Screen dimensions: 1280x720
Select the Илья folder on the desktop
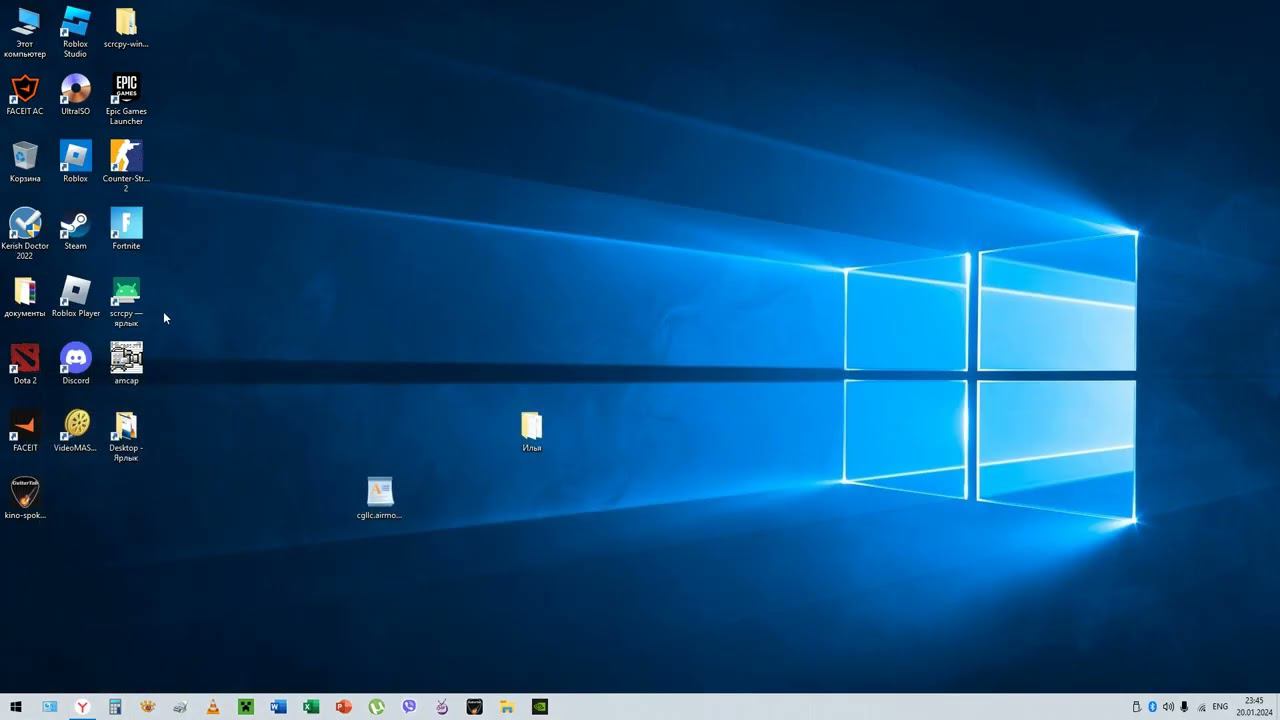tap(531, 431)
